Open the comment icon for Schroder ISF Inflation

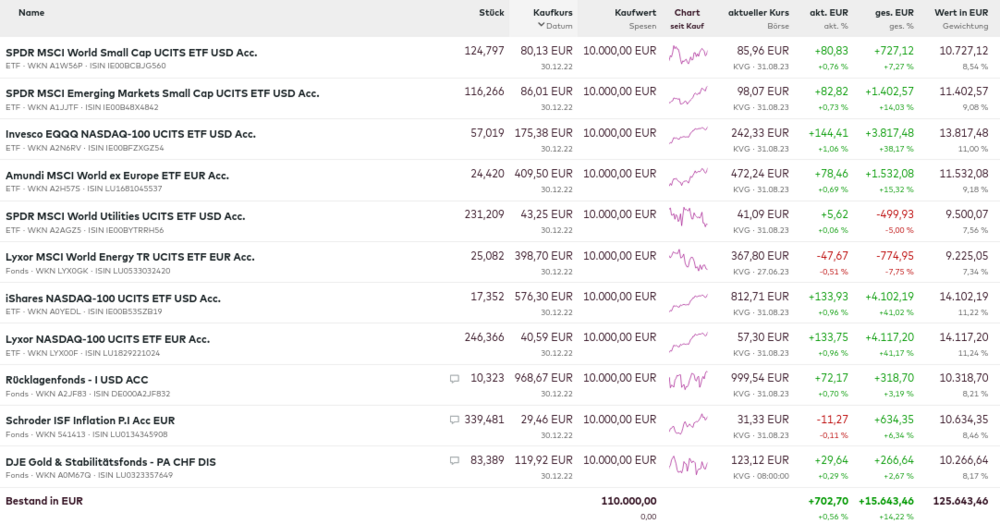click(455, 420)
